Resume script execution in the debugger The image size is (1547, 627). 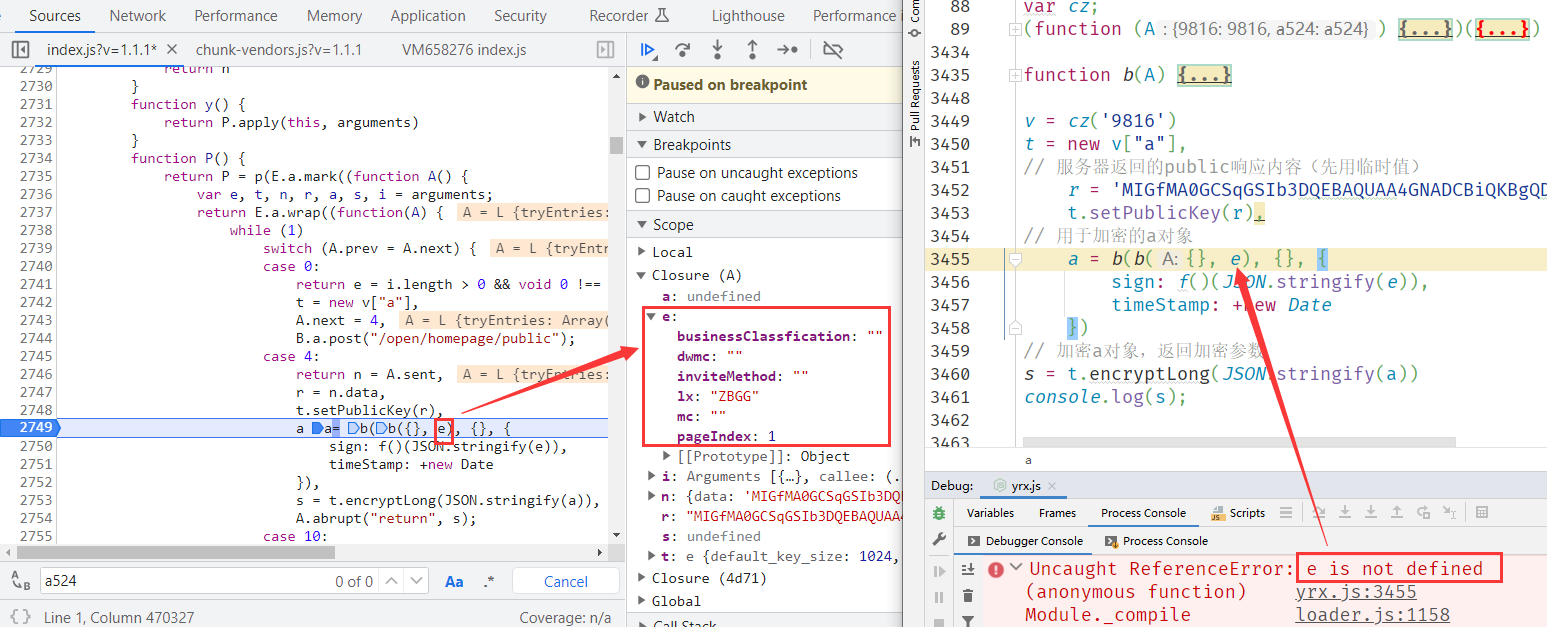click(648, 49)
